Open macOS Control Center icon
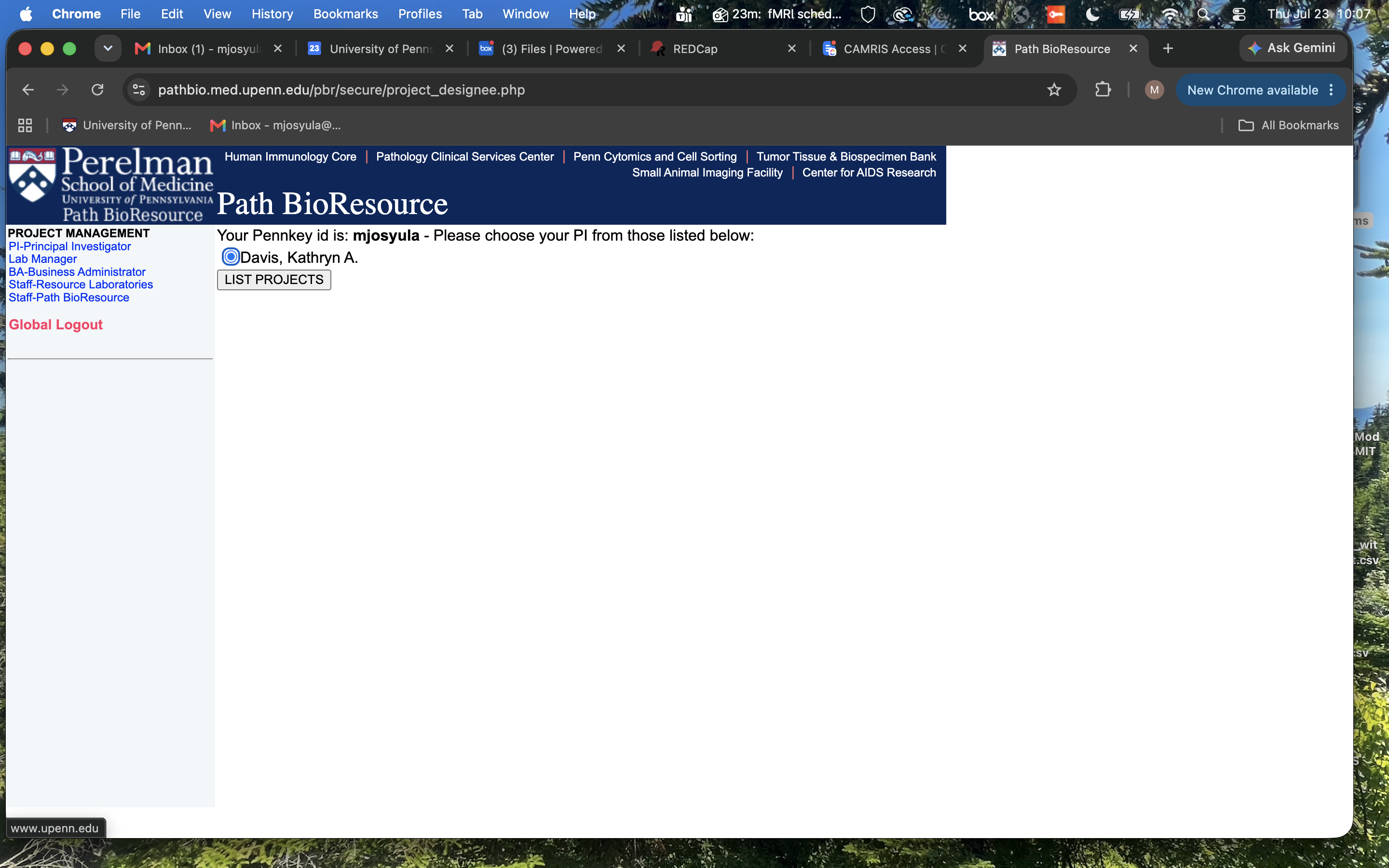 (x=1239, y=14)
